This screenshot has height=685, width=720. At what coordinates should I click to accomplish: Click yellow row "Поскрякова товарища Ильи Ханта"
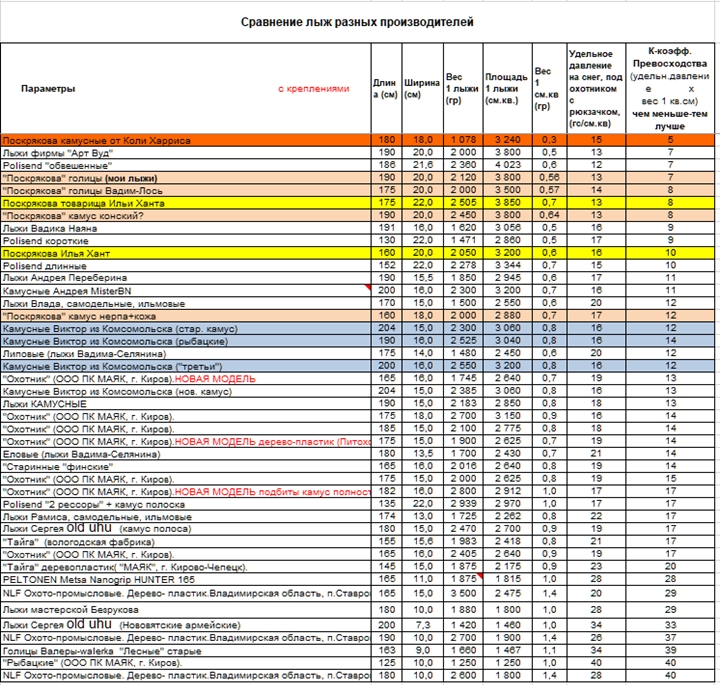click(x=357, y=203)
